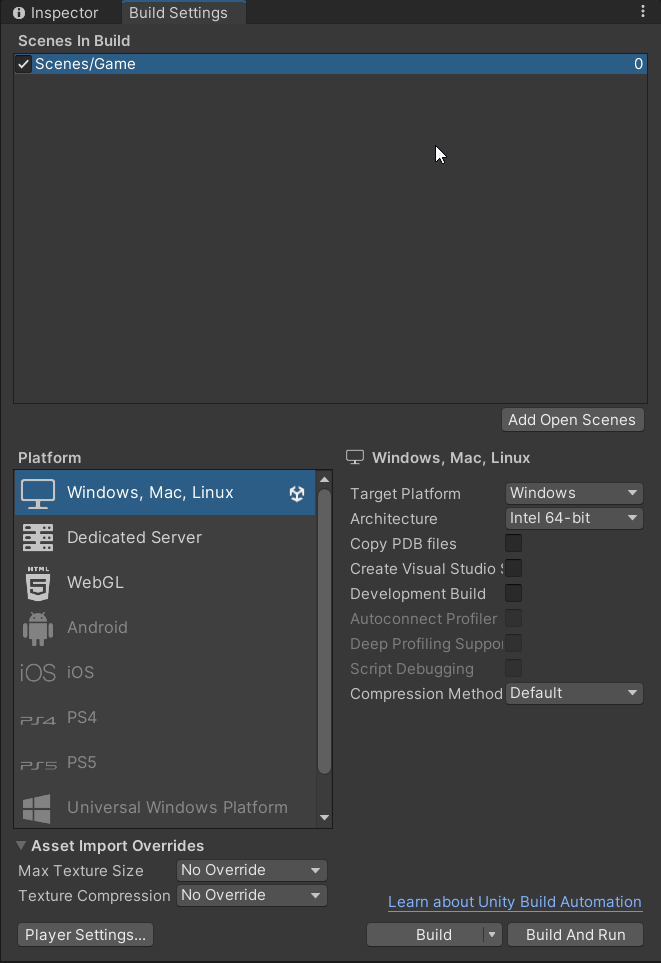
Task: Uncheck the Scenes/Game scene checkbox
Action: pos(23,64)
